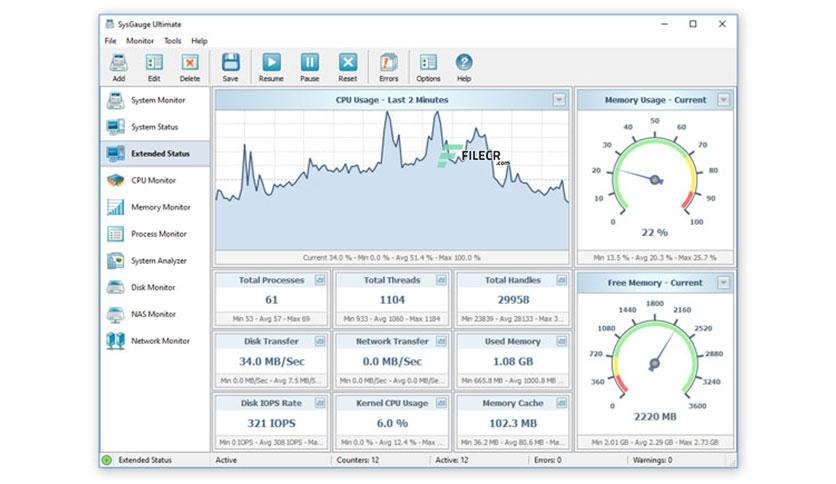The width and height of the screenshot is (836, 484).
Task: Select CPU Monitor in the sidebar
Action: click(153, 181)
